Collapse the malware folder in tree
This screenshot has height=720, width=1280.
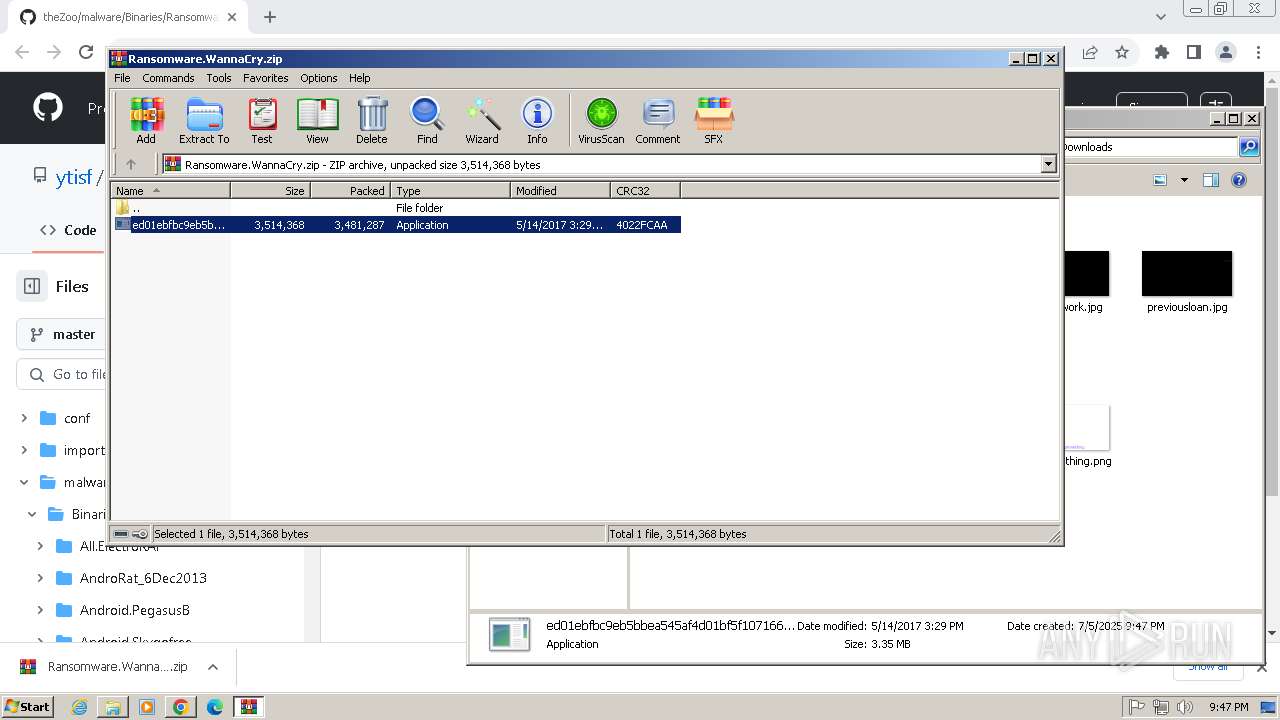tap(25, 482)
